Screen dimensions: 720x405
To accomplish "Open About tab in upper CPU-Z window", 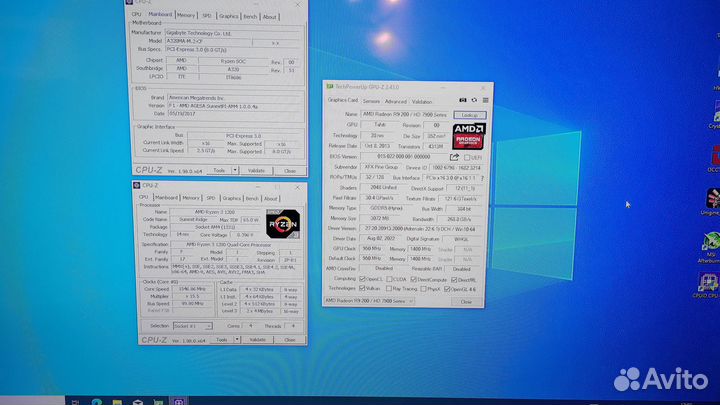I will 270,17.
